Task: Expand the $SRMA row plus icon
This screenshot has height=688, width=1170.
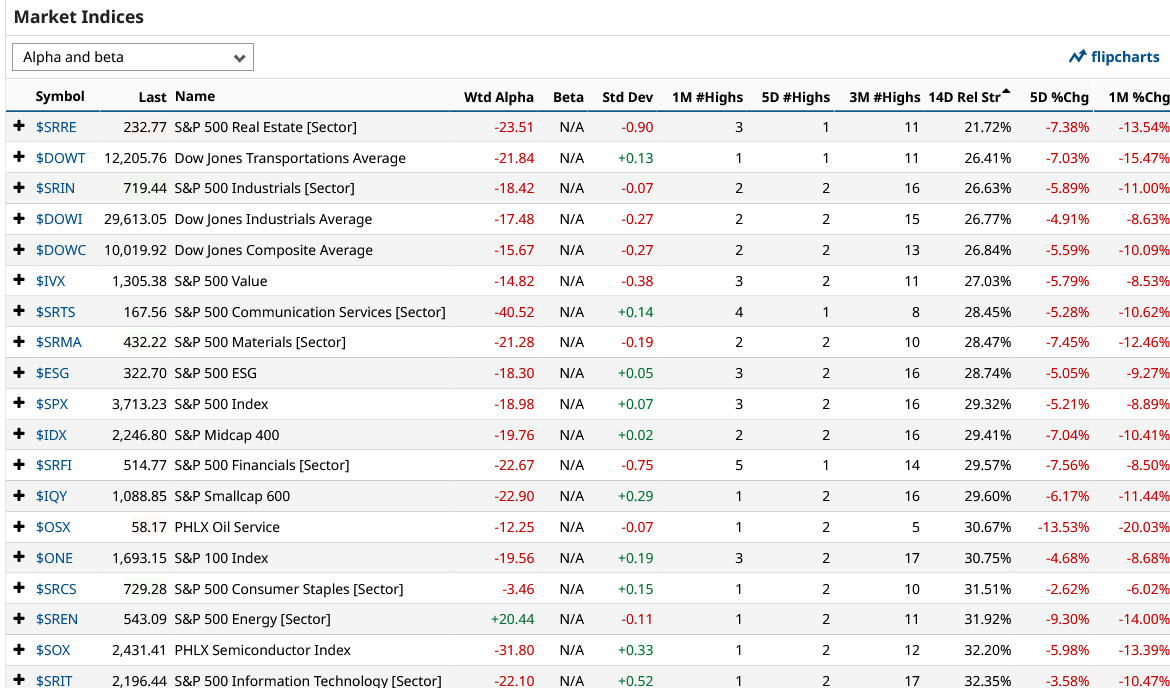Action: (19, 342)
